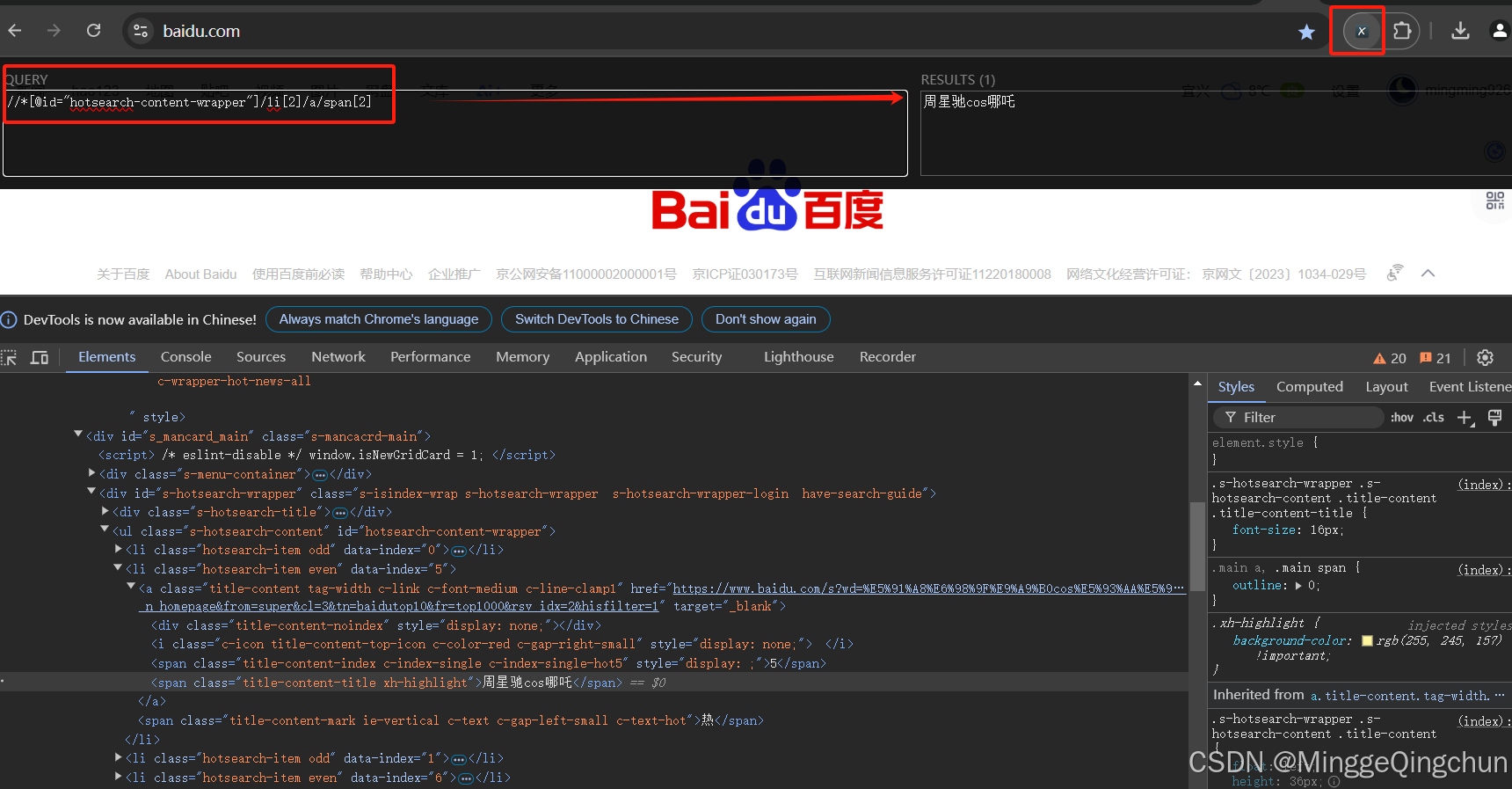Click Don't show again
The height and width of the screenshot is (789, 1512).
(766, 319)
